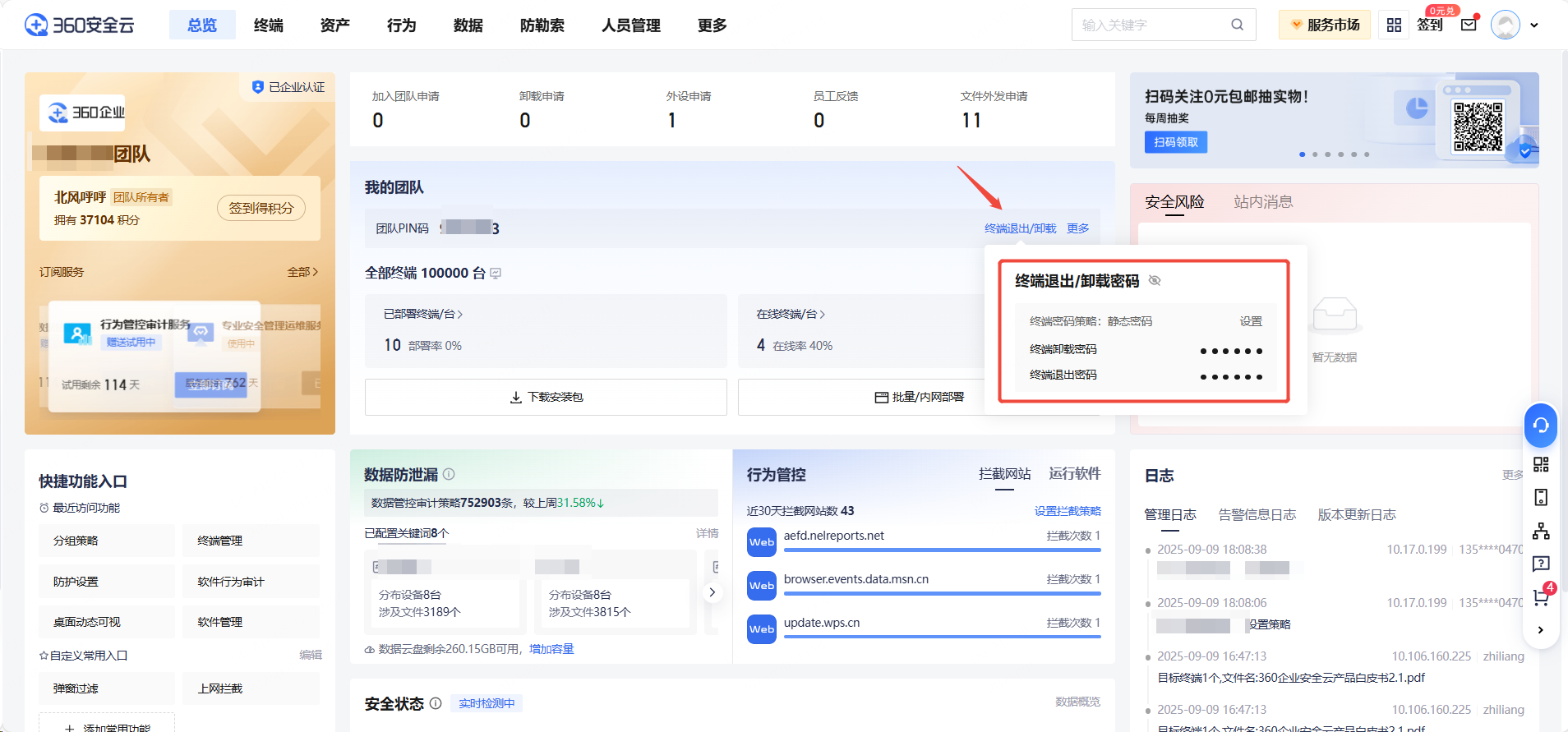Open the mail inbox envelope icon
The height and width of the screenshot is (732, 1568).
(1469, 25)
